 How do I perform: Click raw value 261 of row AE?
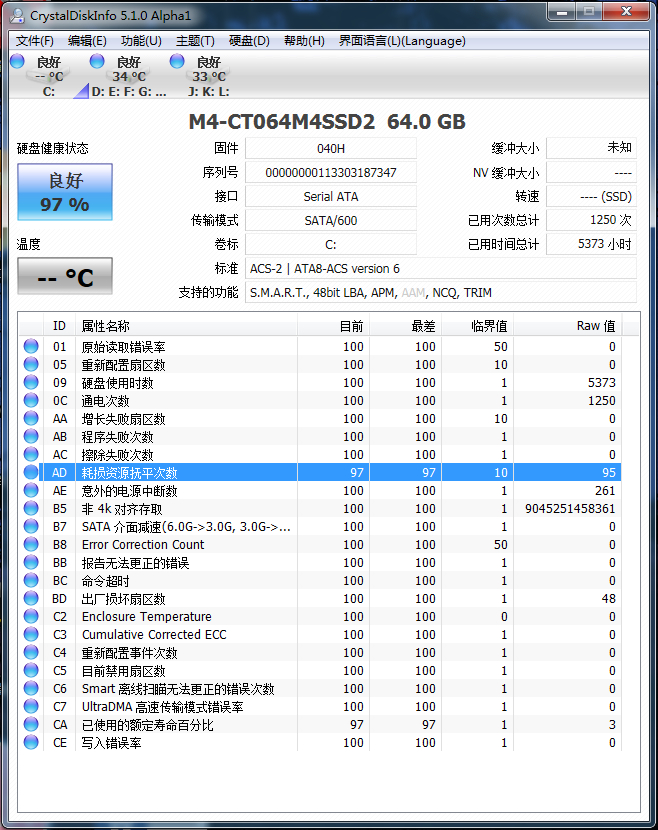click(605, 491)
